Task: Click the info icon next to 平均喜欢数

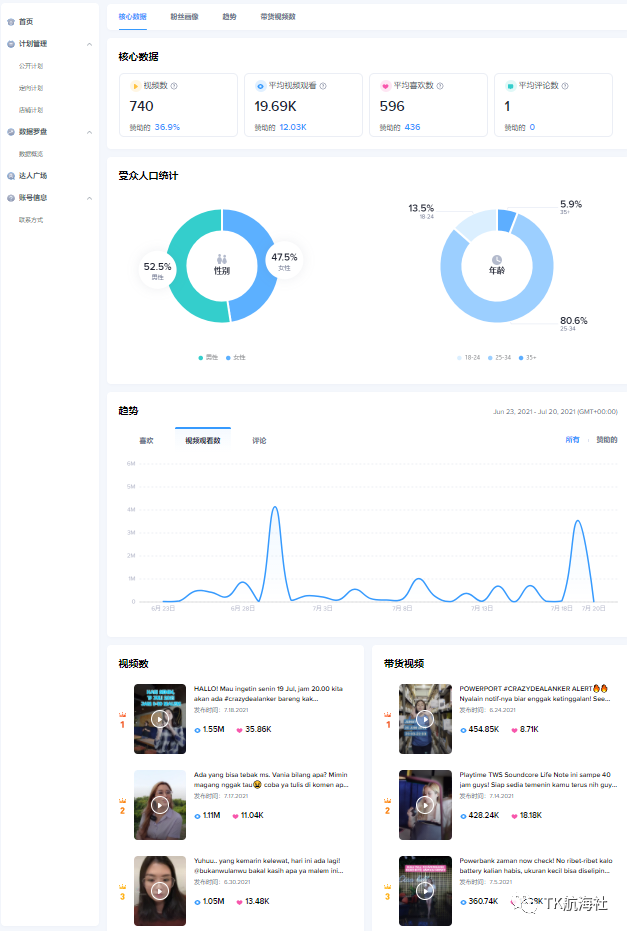Action: click(x=440, y=86)
